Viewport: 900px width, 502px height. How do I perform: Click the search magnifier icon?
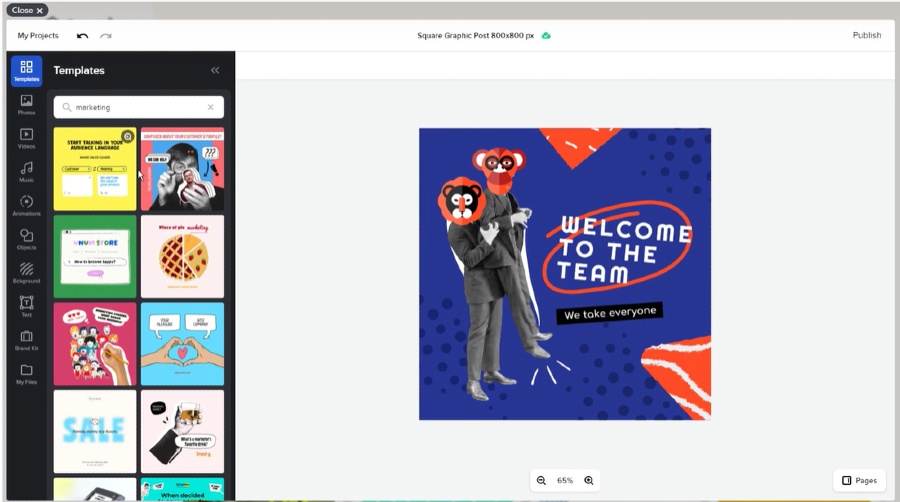point(67,107)
